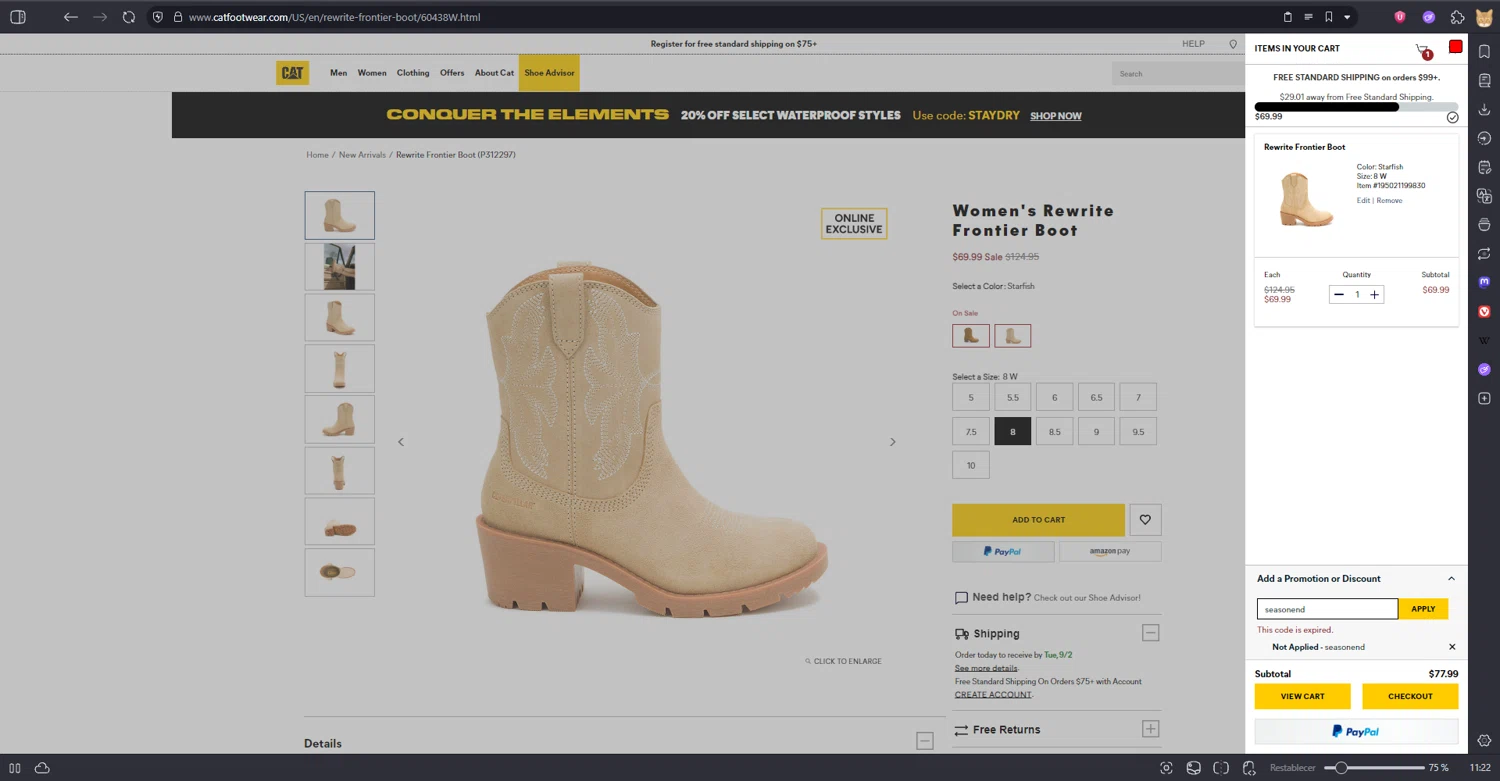Select size 6.5

1096,397
